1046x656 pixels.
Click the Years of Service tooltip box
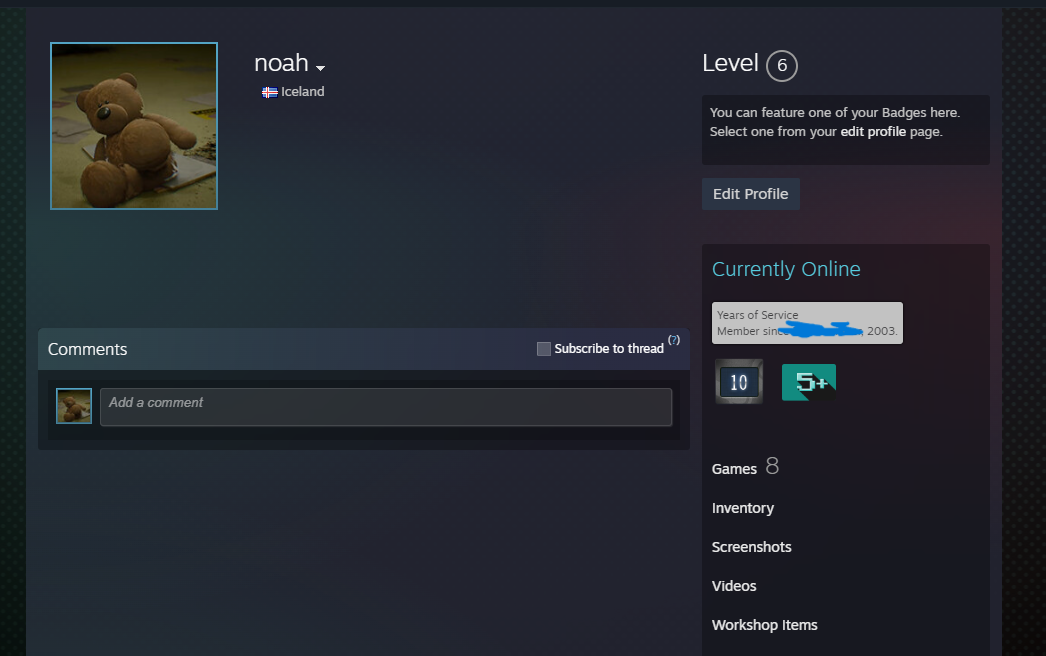pyautogui.click(x=806, y=322)
